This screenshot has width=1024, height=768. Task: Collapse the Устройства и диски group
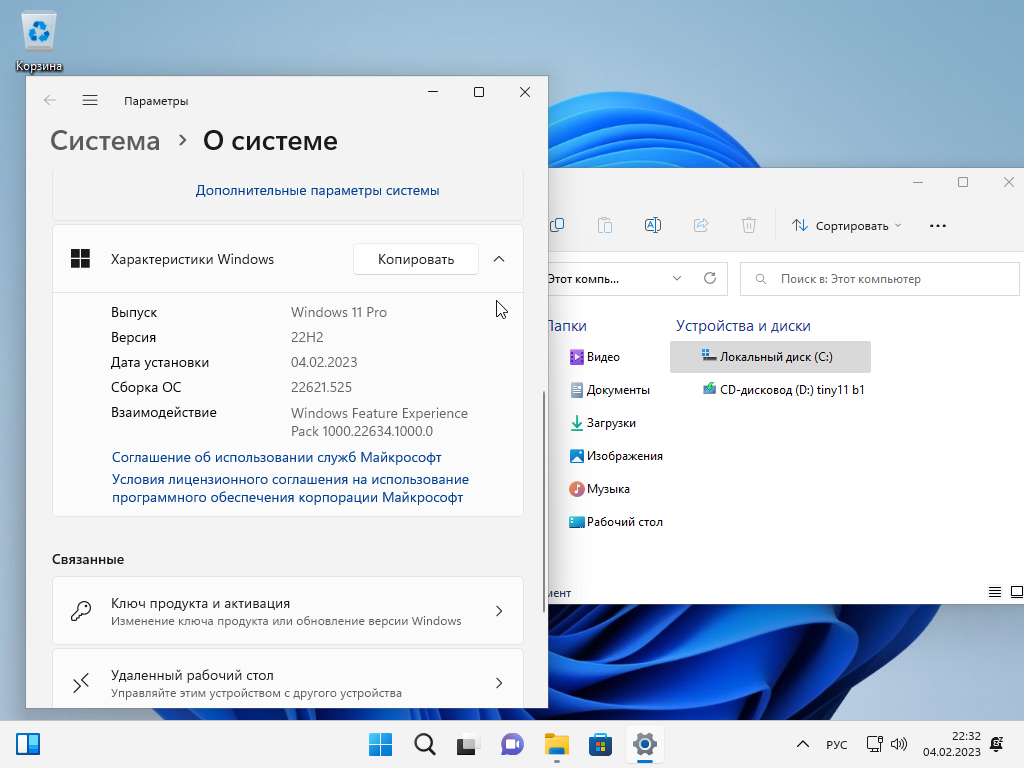click(x=743, y=325)
